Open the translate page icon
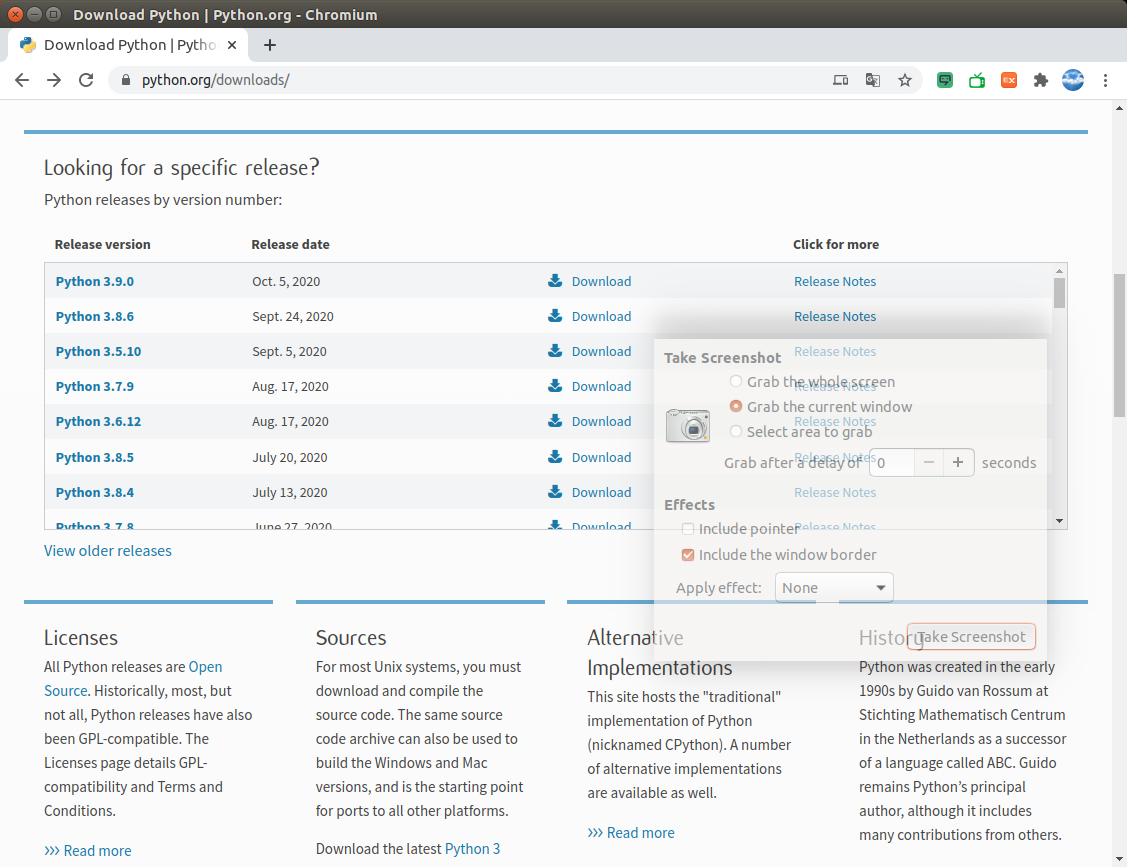This screenshot has width=1127, height=867. click(873, 81)
